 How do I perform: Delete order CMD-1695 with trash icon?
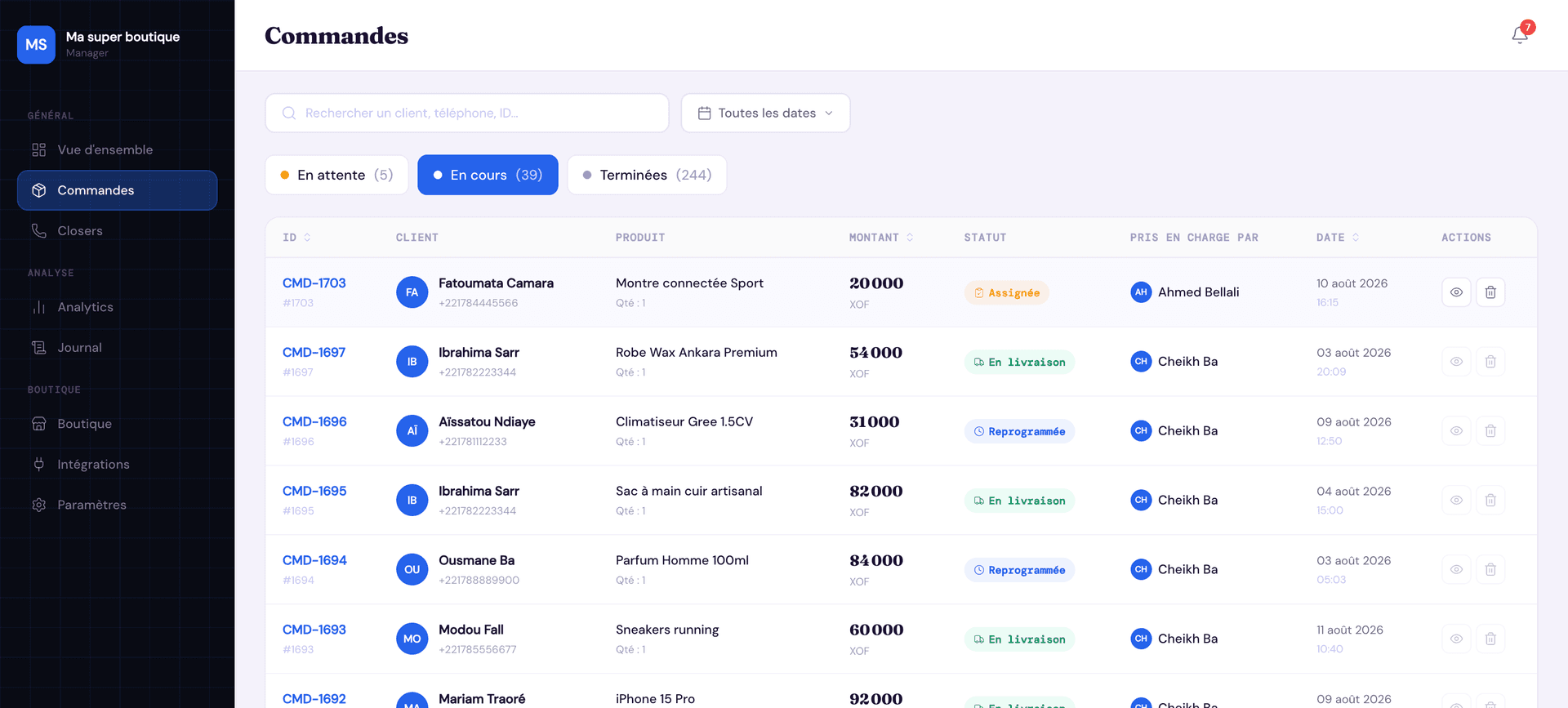pyautogui.click(x=1490, y=501)
